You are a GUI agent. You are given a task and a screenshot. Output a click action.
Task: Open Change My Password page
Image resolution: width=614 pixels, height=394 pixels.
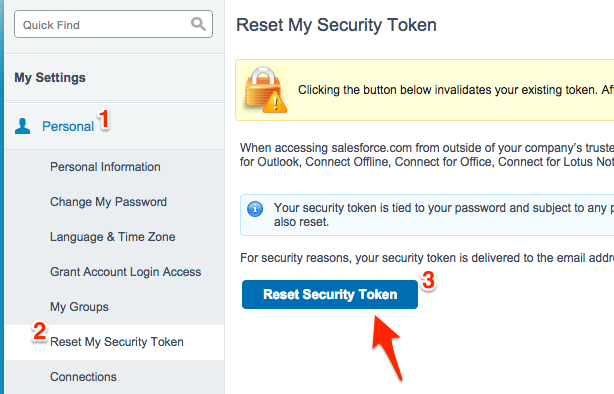[x=108, y=202]
